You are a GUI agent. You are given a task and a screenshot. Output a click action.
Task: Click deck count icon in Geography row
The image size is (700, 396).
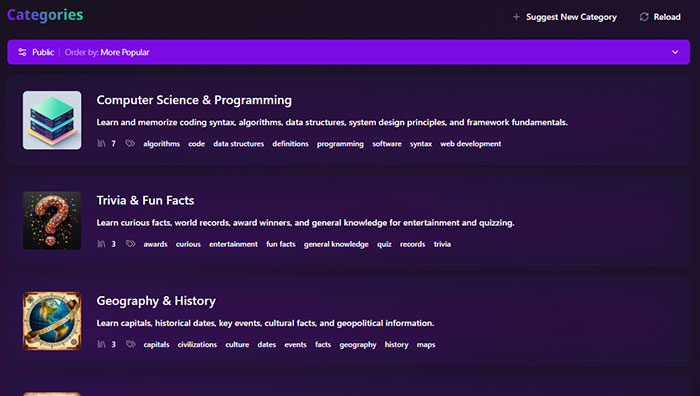(101, 345)
